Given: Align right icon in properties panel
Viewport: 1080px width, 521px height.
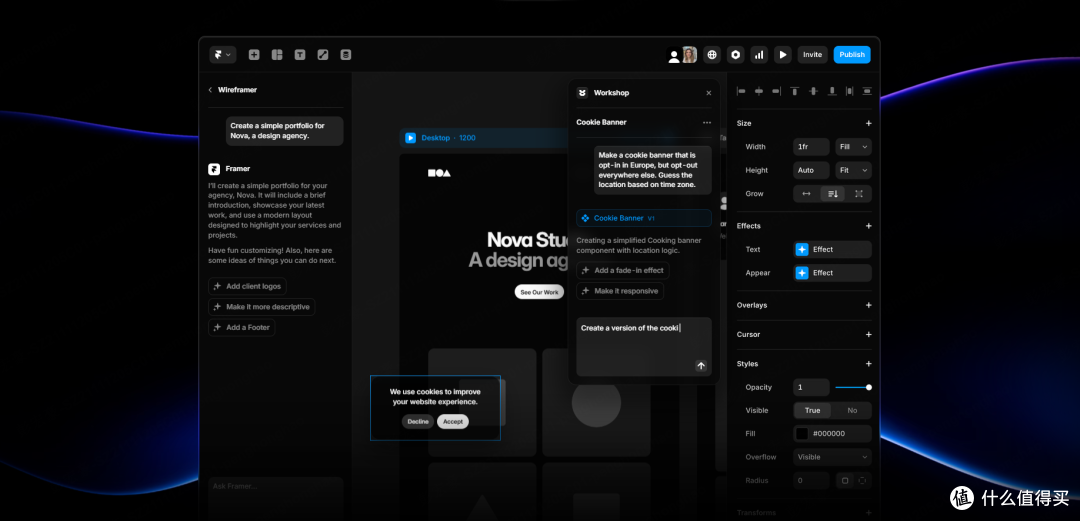Looking at the screenshot, I should coord(776,91).
